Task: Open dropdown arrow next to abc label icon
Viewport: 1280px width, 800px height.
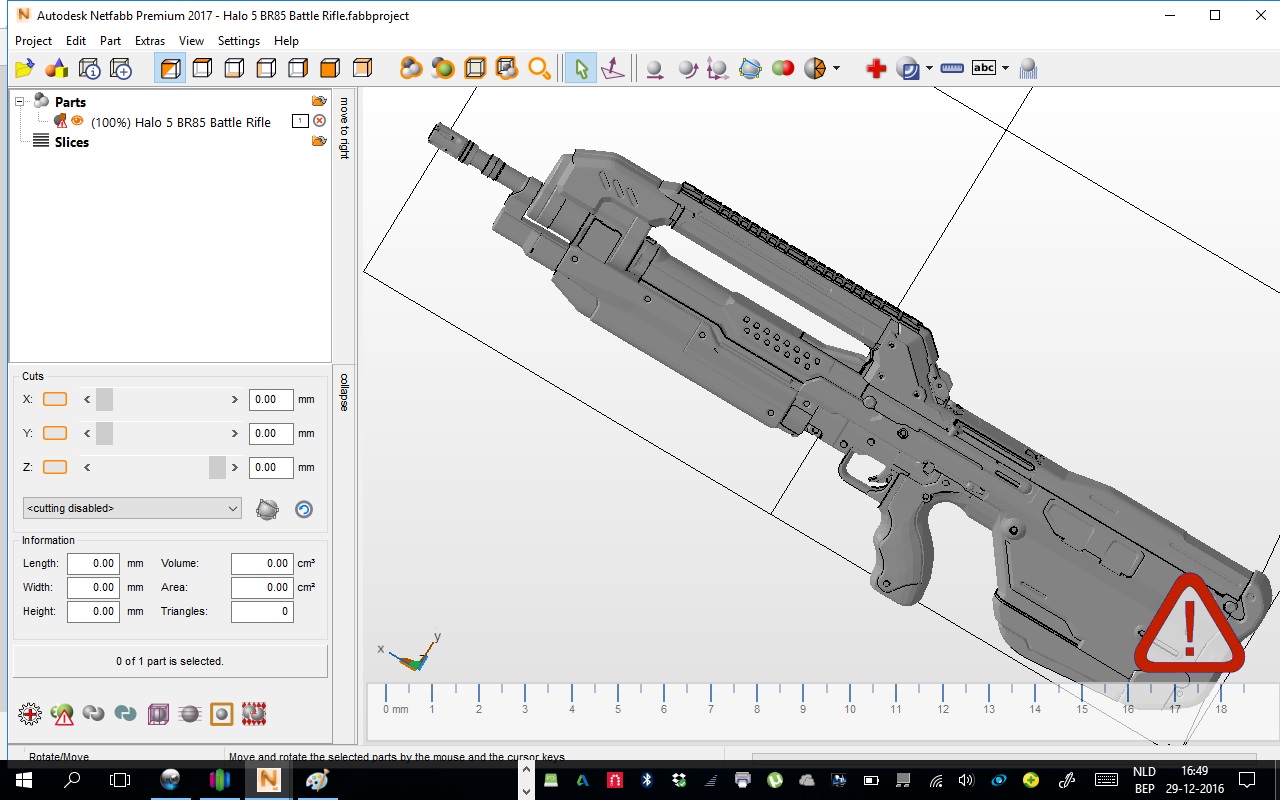Action: pyautogui.click(x=1005, y=68)
